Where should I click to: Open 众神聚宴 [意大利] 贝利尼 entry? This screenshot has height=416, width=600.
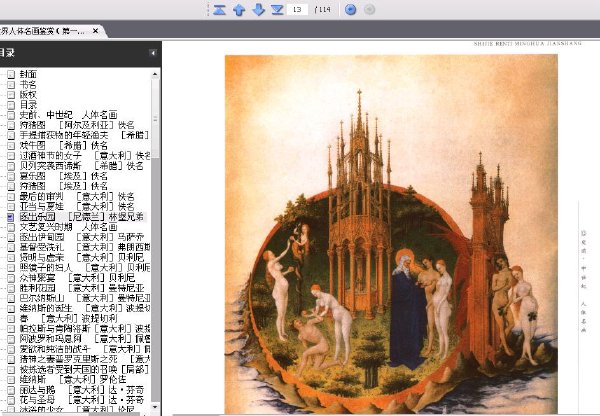point(77,278)
